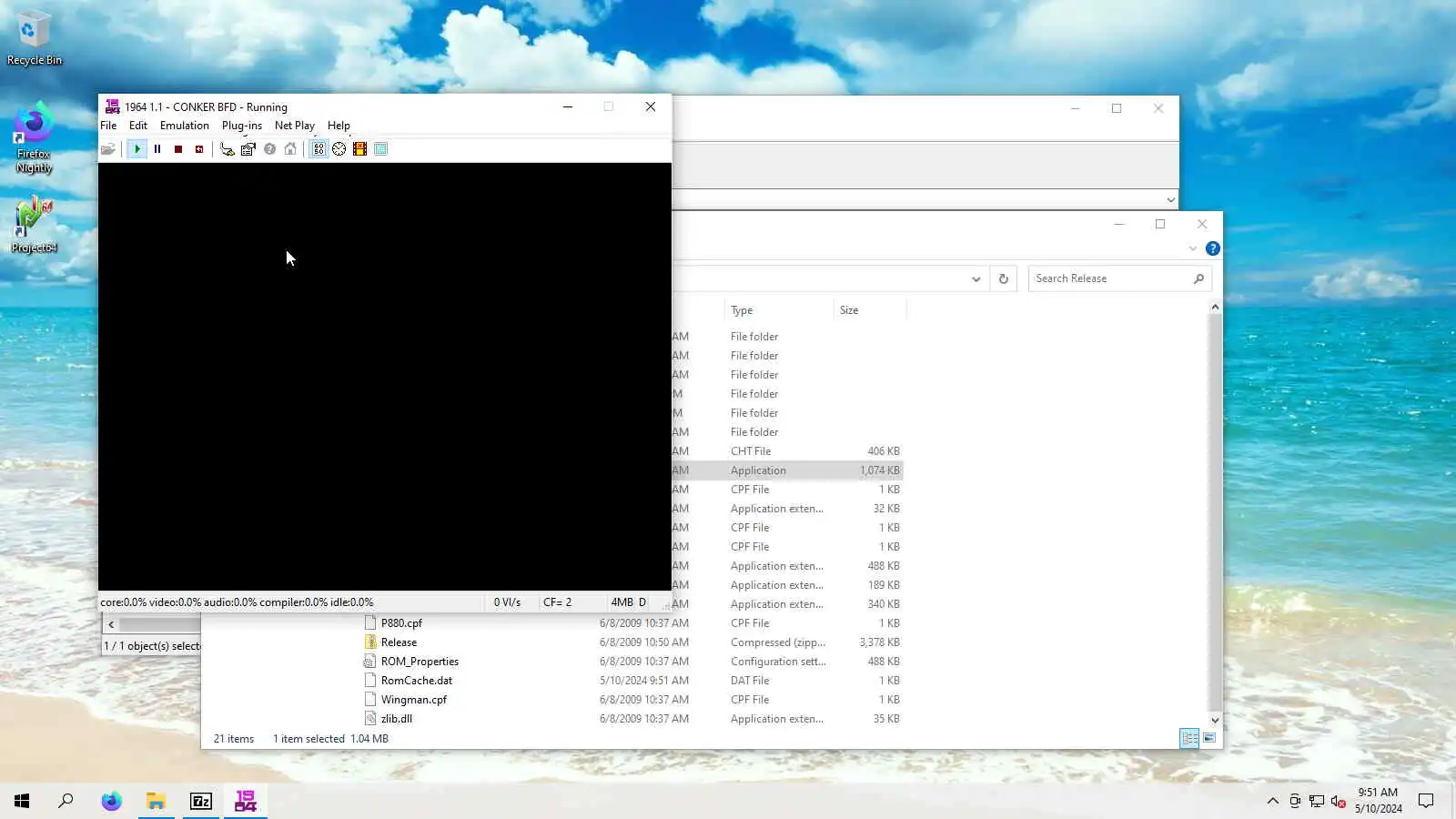Screen dimensions: 1456x819
Task: Select the P880.cpf file
Action: point(401,623)
